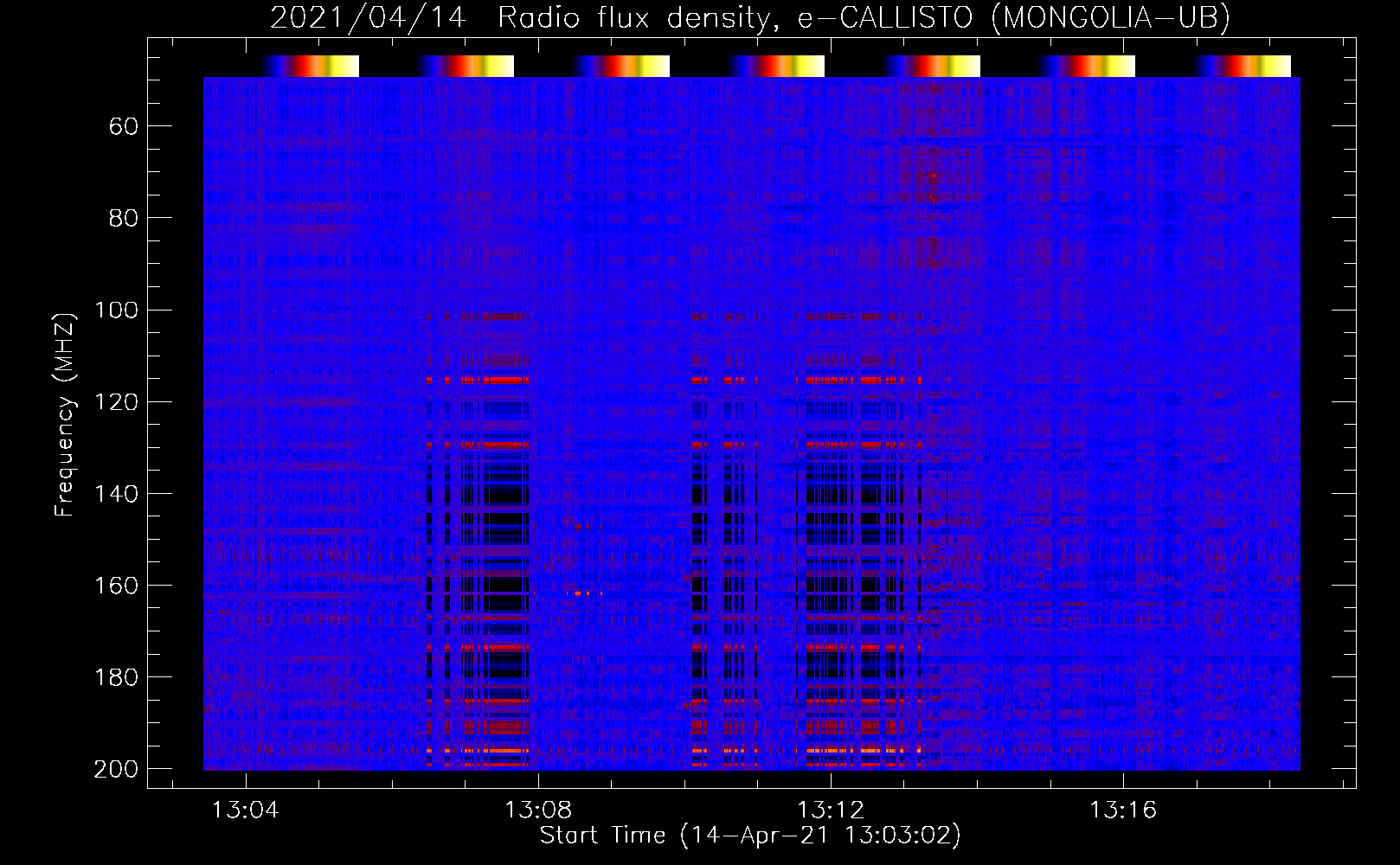Screen dimensions: 1400x865
Task: Click the 60 MHz frequency tick label
Action: coord(124,127)
